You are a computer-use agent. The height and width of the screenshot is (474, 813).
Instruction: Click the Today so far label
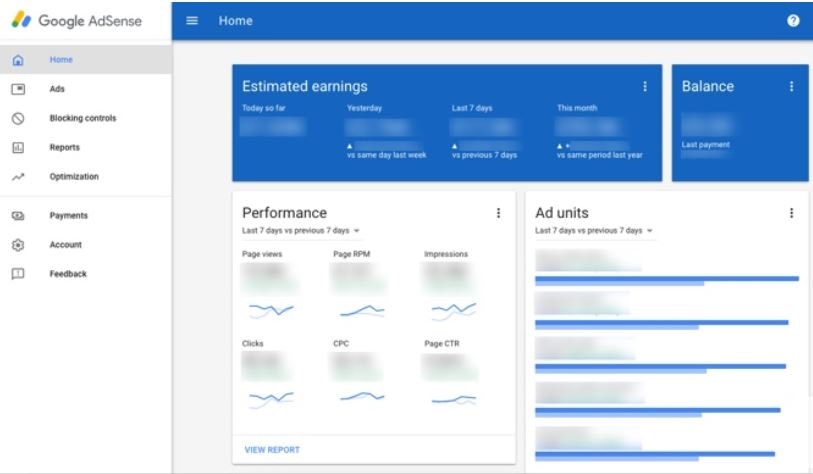coord(263,108)
